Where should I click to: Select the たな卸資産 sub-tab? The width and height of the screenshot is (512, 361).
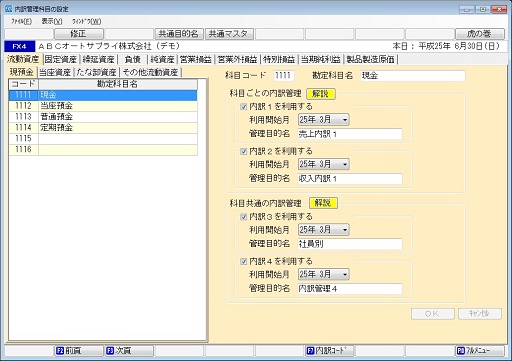coord(96,72)
